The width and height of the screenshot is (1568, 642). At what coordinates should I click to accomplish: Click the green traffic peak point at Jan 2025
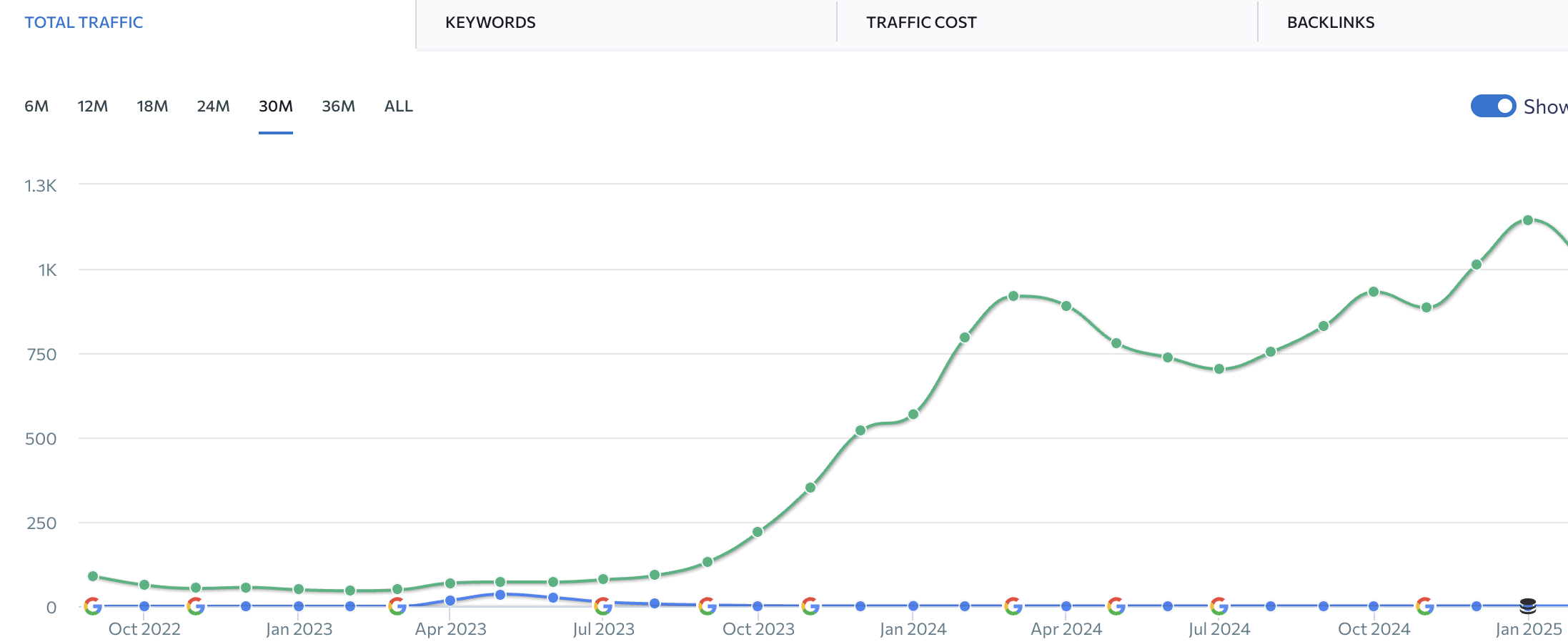click(x=1528, y=220)
